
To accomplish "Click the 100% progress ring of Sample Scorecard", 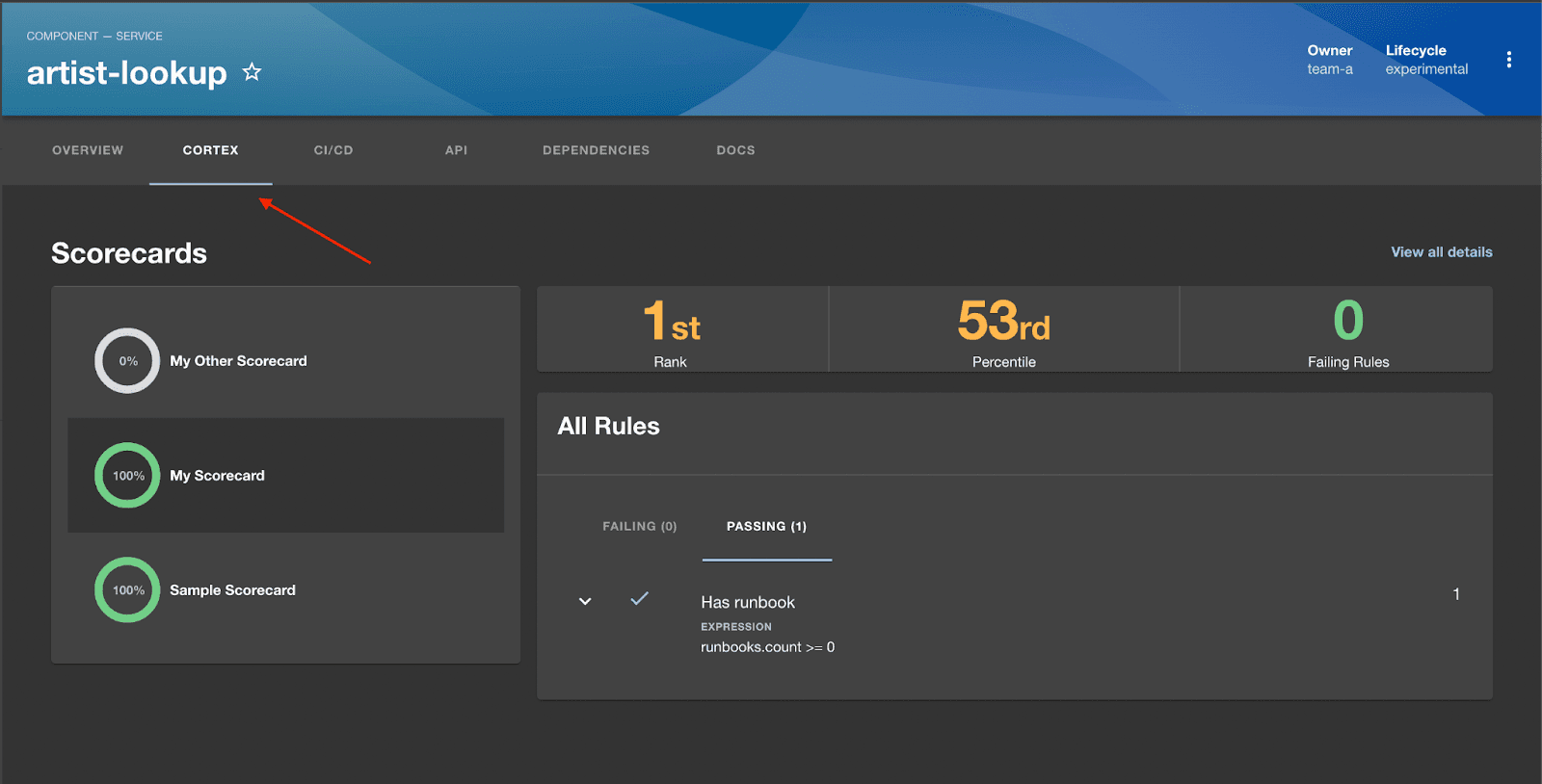I will [127, 590].
